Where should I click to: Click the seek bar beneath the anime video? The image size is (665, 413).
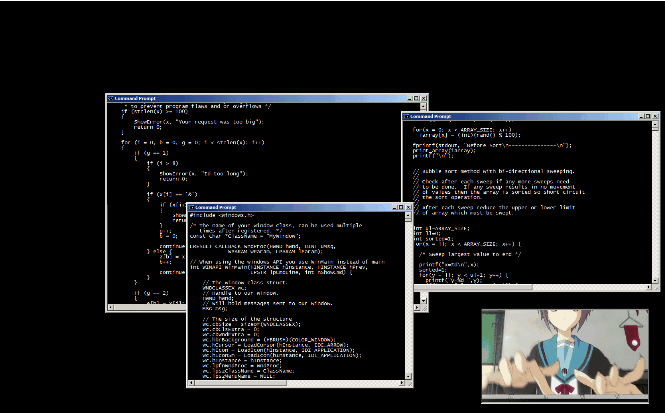point(561,398)
